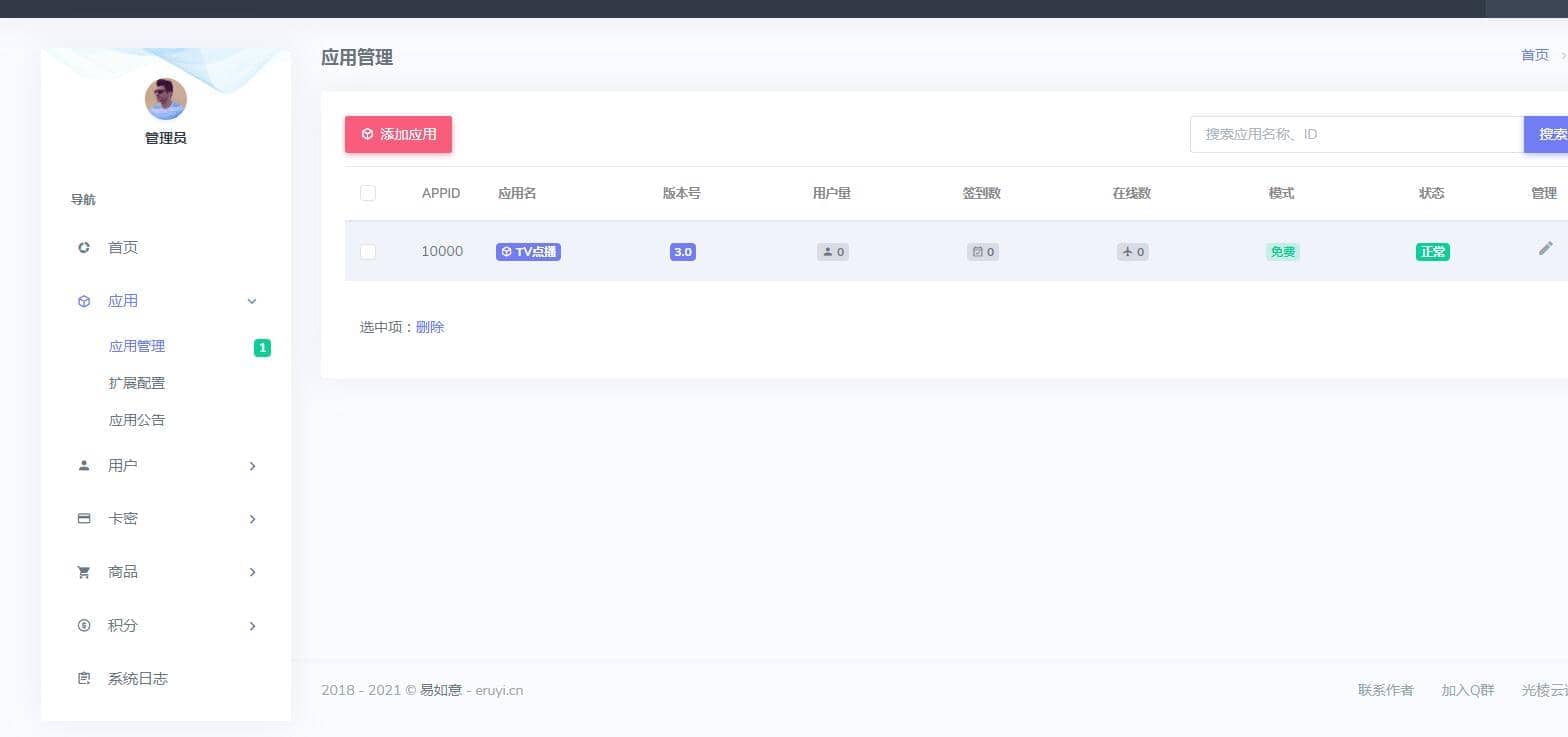Expand the 卡密 submenu arrow

pyautogui.click(x=252, y=519)
